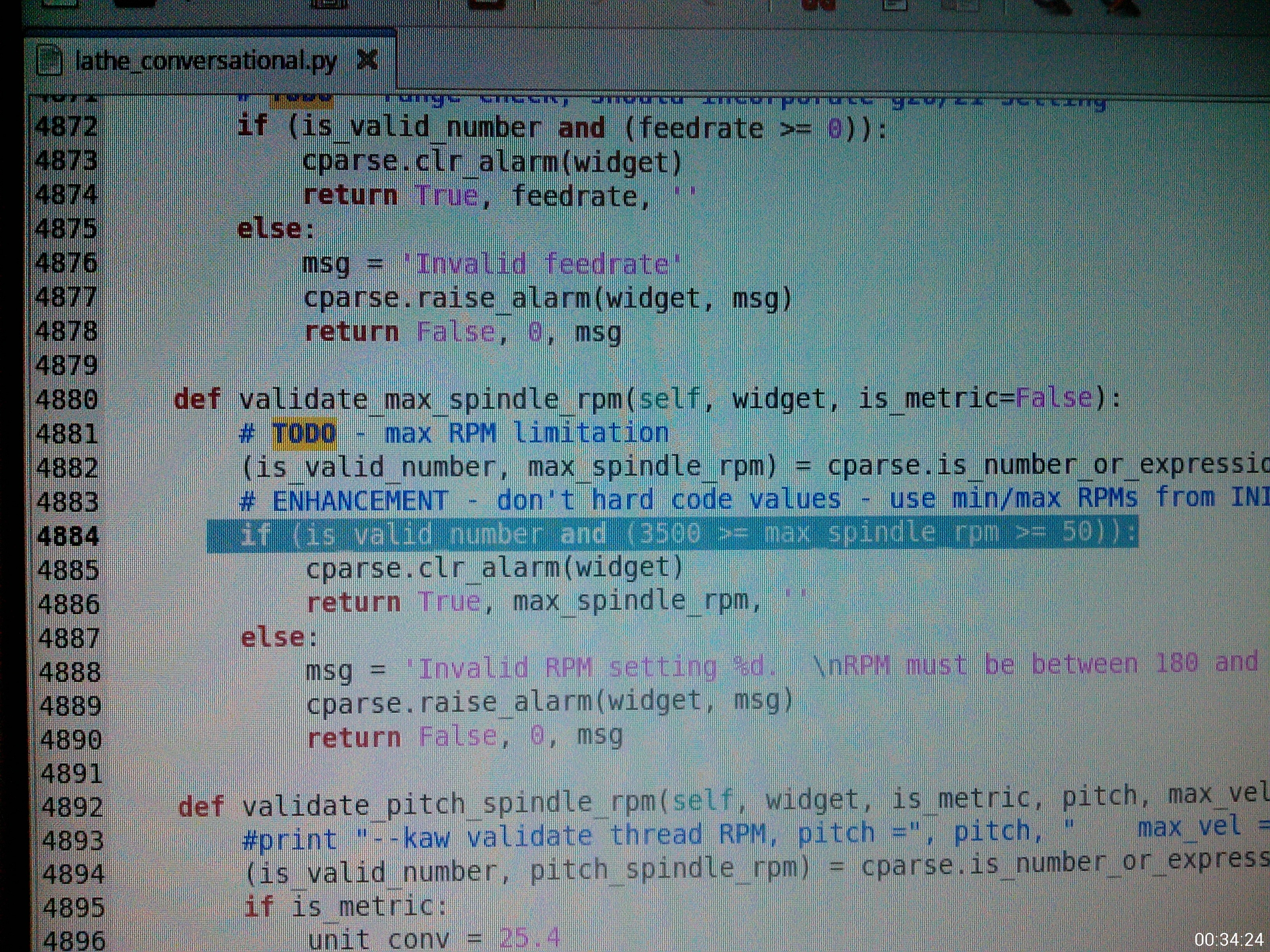Click the 00:34:24 timestamp overlay
This screenshot has height=952, width=1270.
[1229, 940]
